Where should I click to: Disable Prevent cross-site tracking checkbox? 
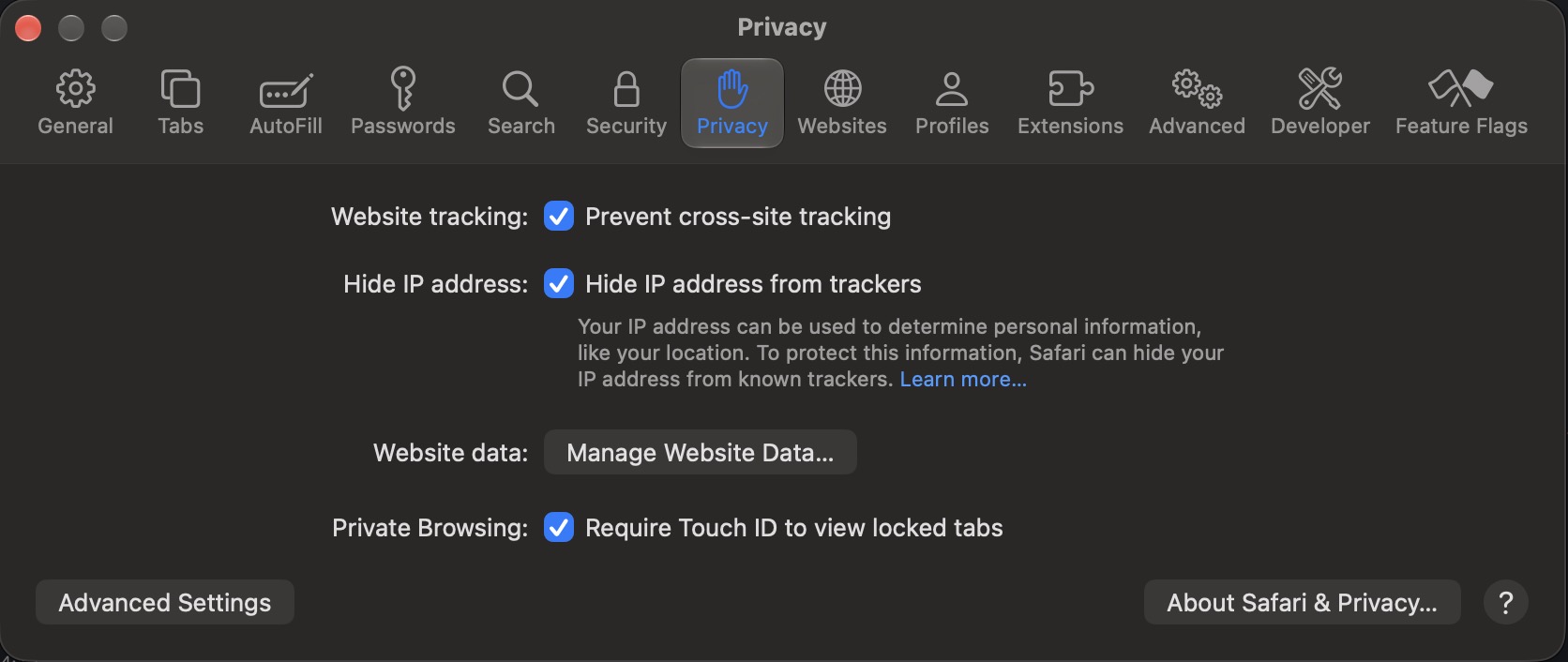click(x=559, y=217)
